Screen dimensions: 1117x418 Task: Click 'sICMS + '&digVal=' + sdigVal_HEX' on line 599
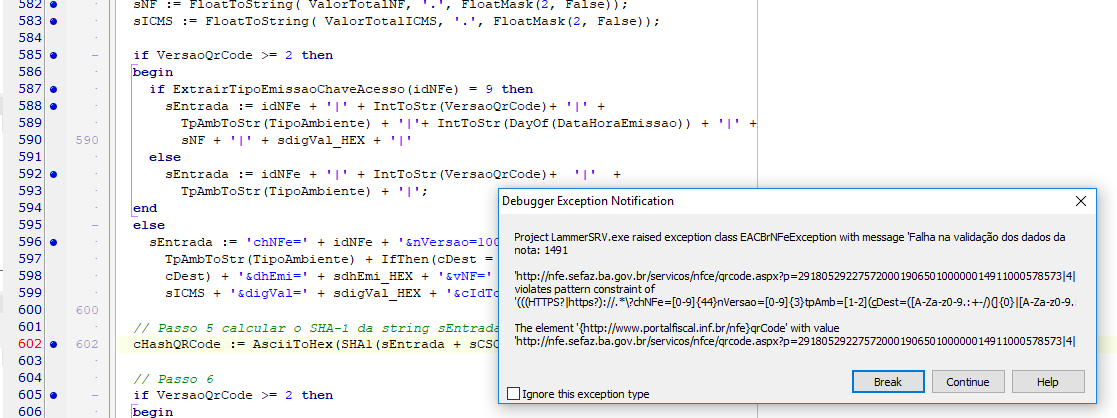[x=331, y=293]
